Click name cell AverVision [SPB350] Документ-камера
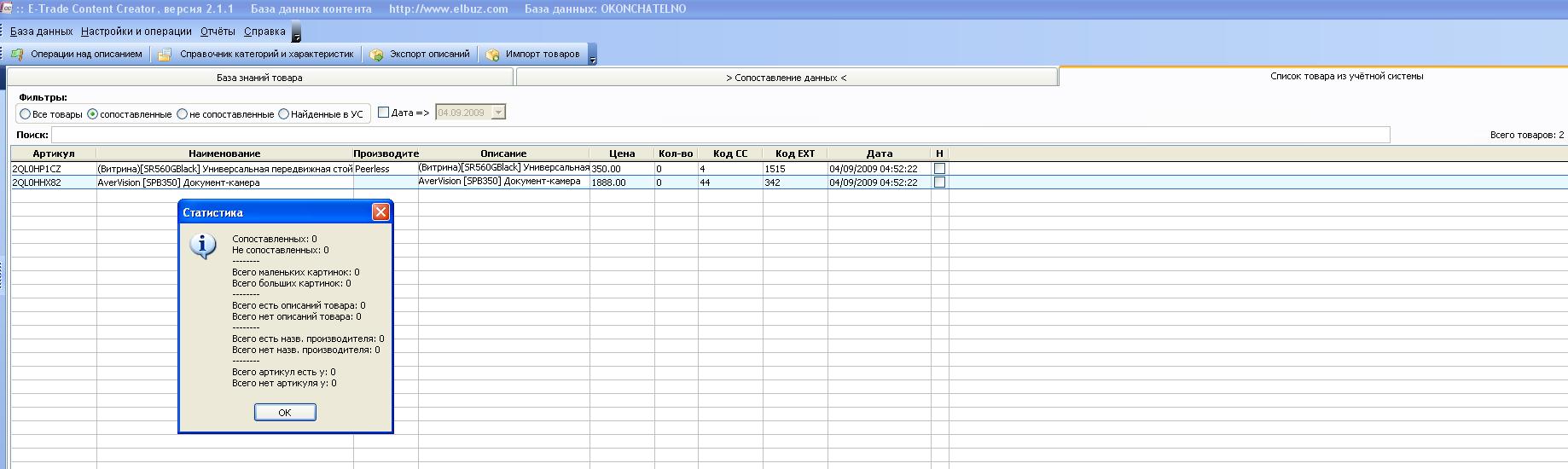Screen dimensions: 1568x469 click(224, 182)
